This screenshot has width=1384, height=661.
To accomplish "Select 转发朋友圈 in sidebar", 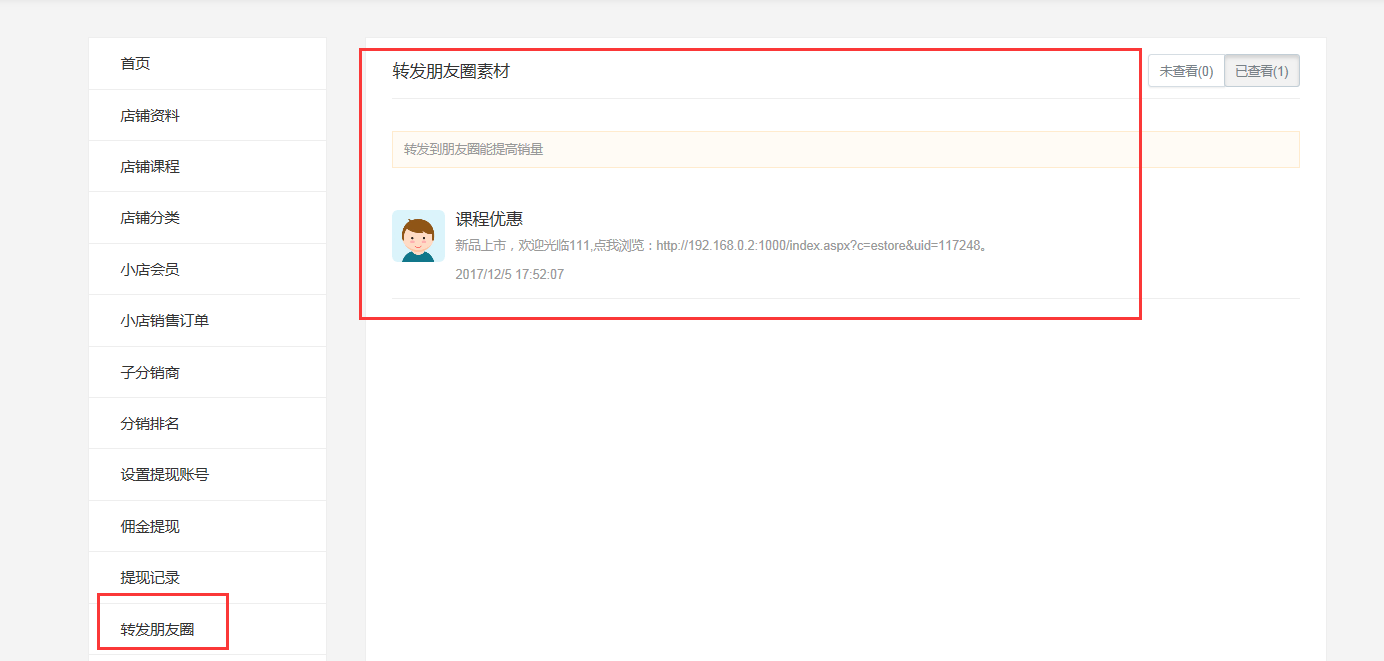I will [207, 629].
